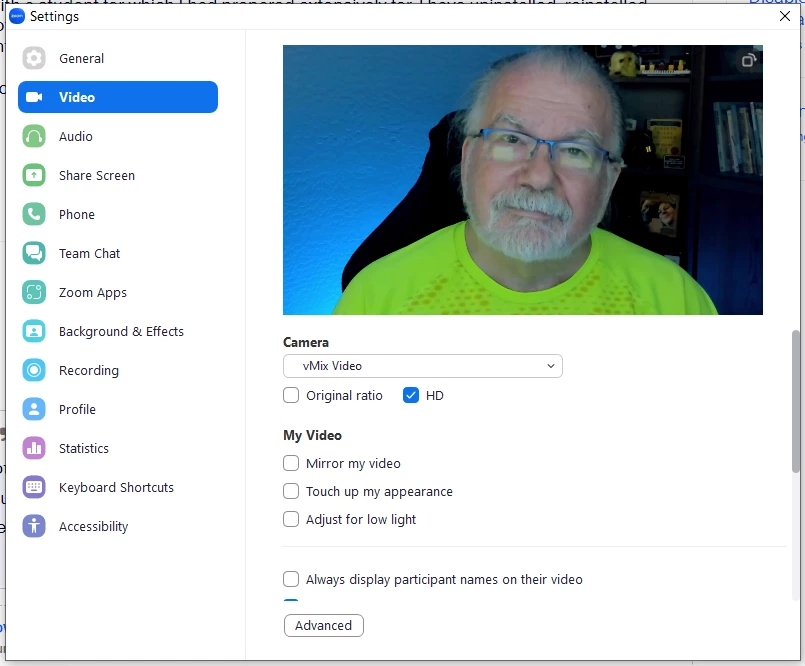Click the camera video preview

(x=523, y=180)
